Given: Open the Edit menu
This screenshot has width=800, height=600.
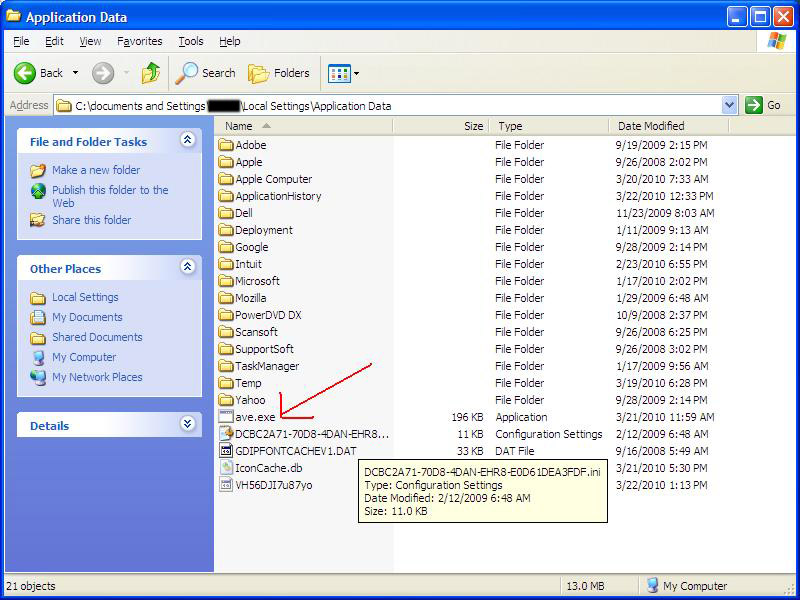Looking at the screenshot, I should click(54, 41).
